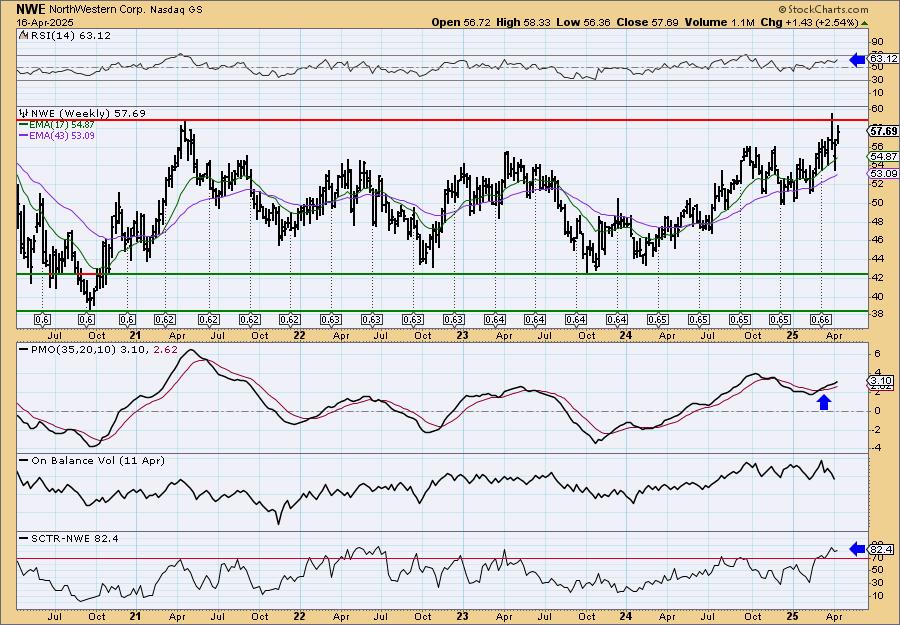Click the NWE (Weekly) 57.69 legend label

coord(88,113)
